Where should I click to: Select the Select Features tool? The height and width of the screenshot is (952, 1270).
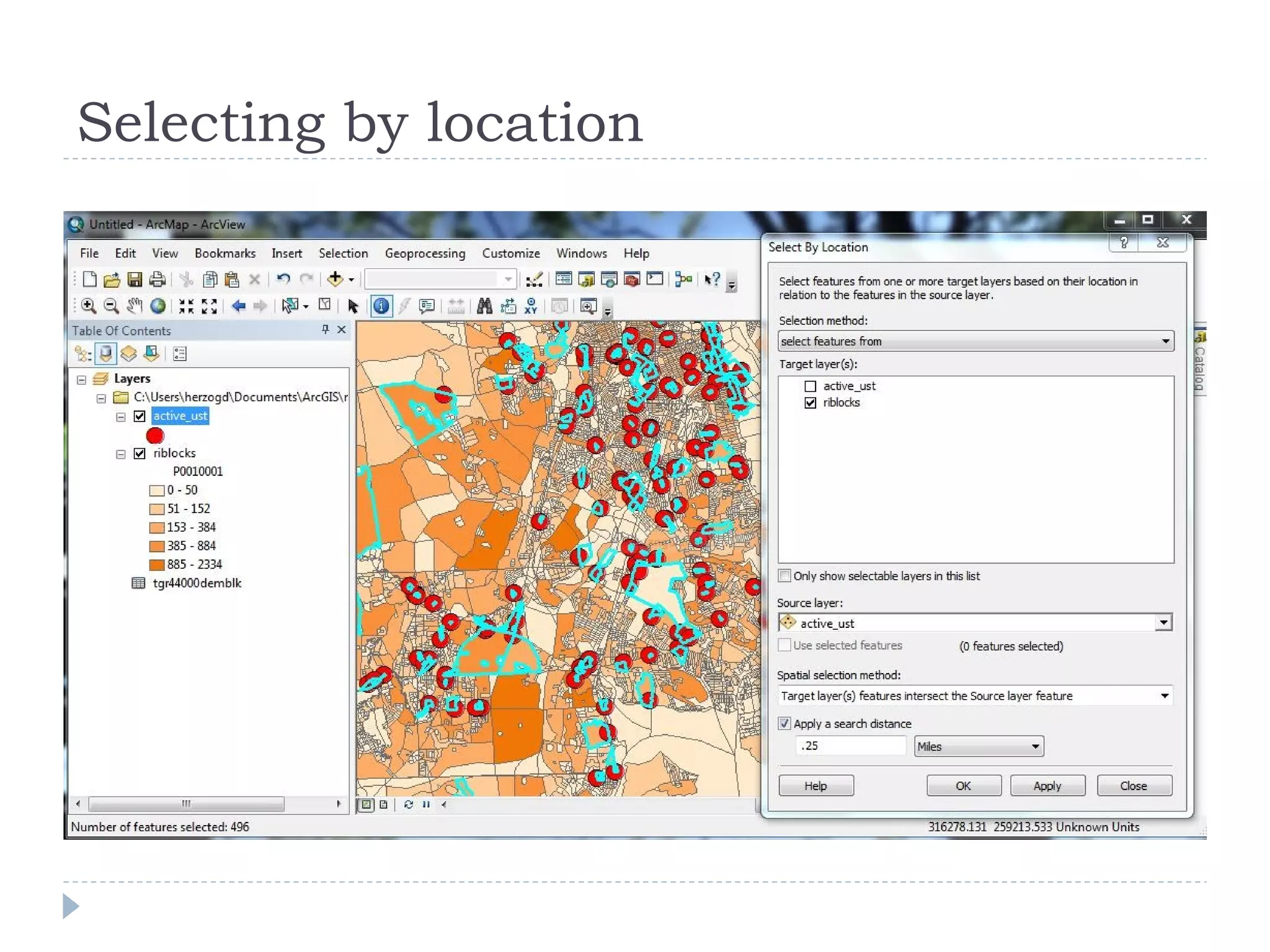coord(290,306)
